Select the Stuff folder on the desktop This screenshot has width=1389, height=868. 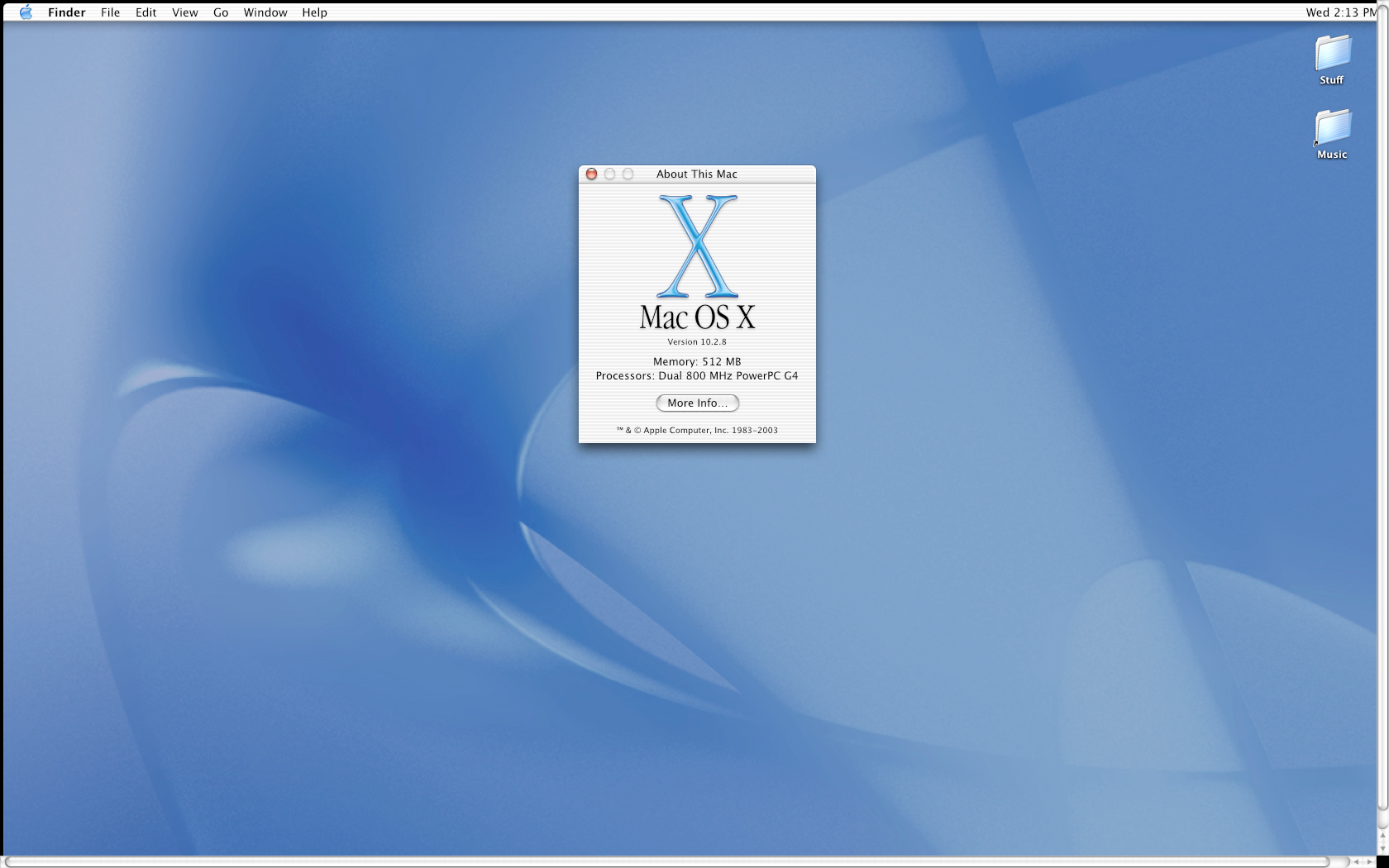[x=1332, y=60]
